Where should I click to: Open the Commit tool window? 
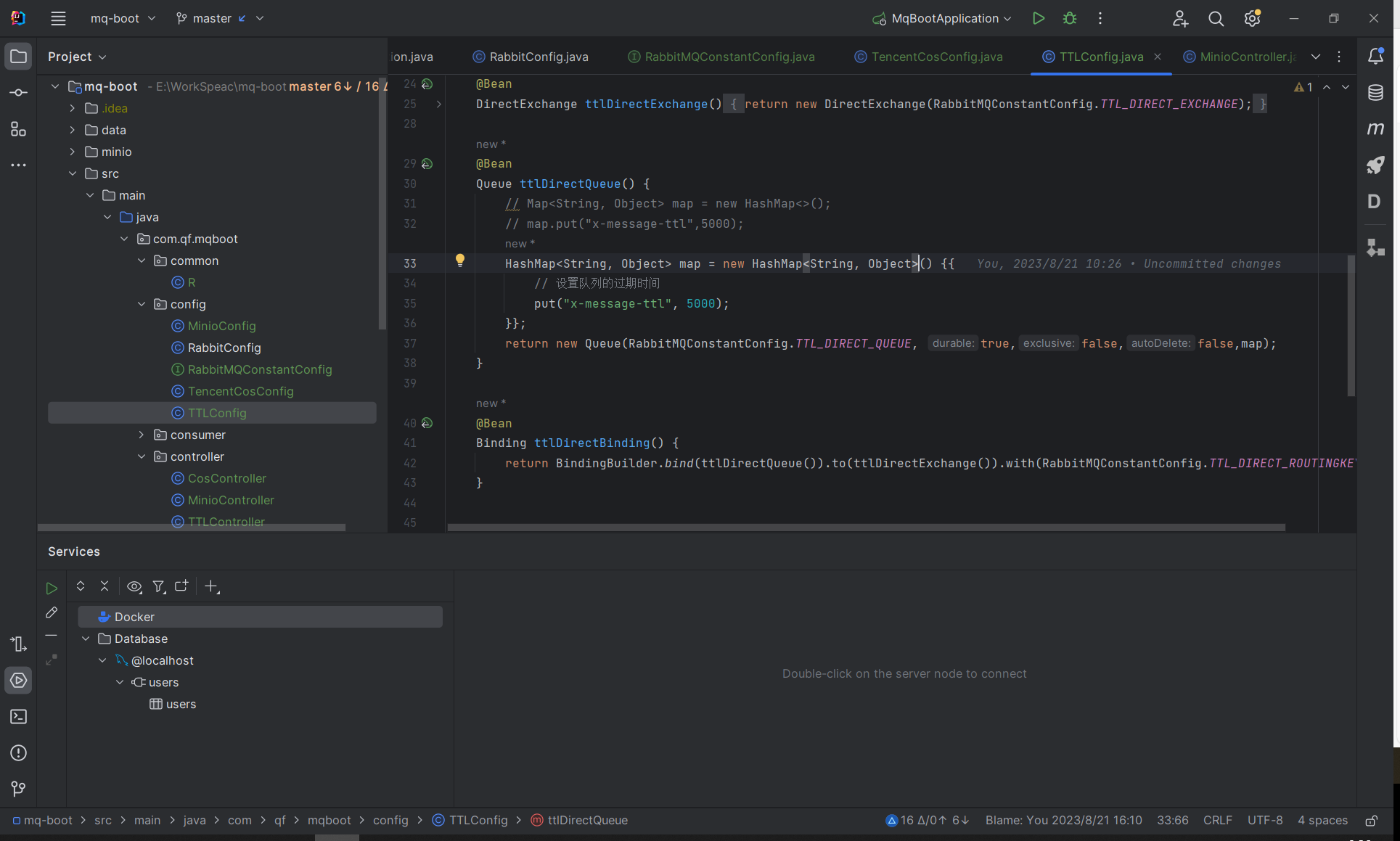click(19, 93)
